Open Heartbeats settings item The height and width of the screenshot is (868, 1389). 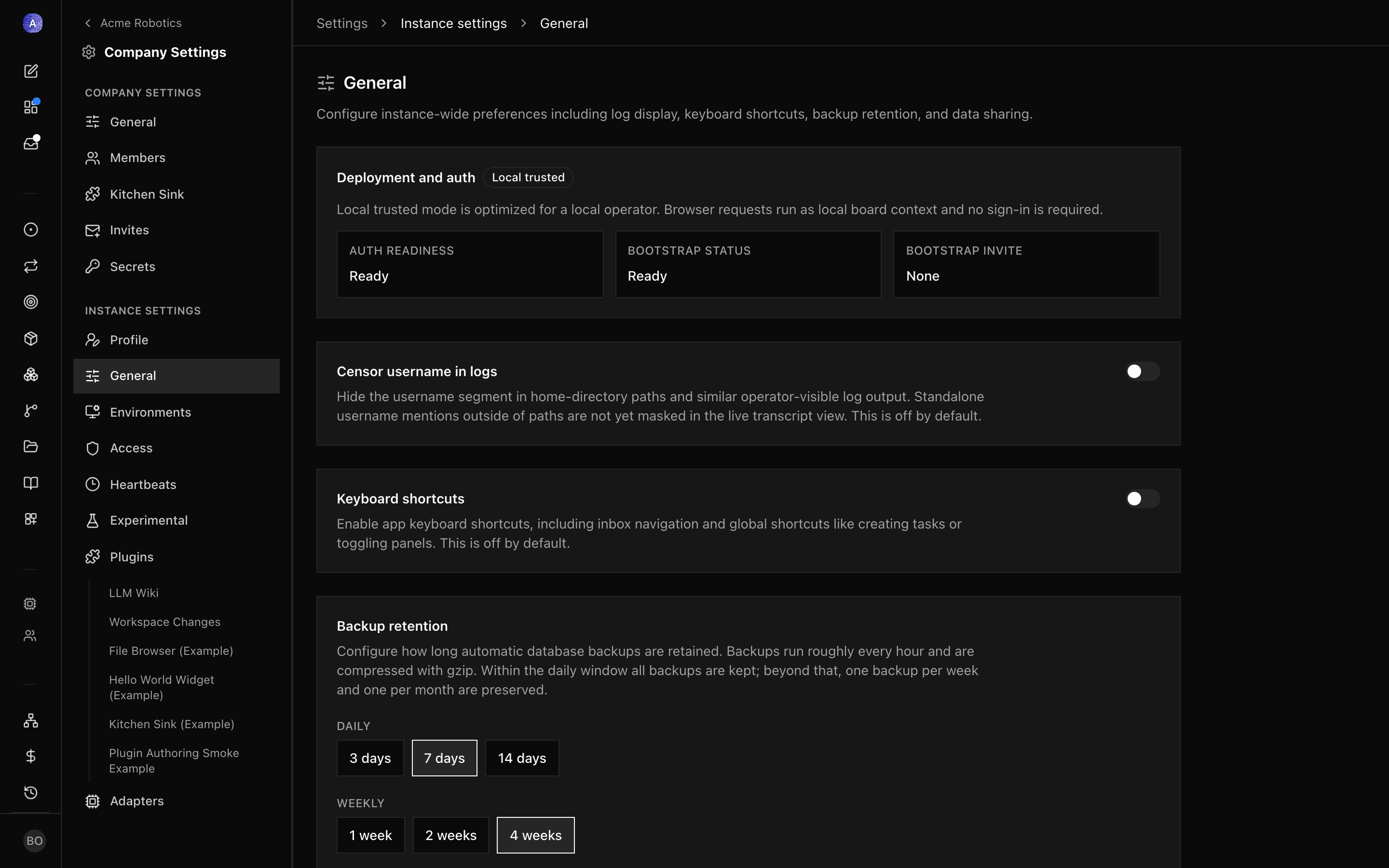pos(176,485)
